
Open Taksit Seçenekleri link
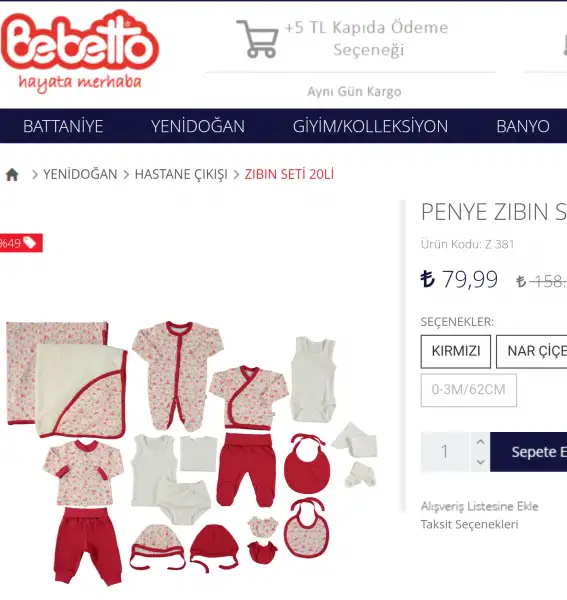click(x=469, y=524)
